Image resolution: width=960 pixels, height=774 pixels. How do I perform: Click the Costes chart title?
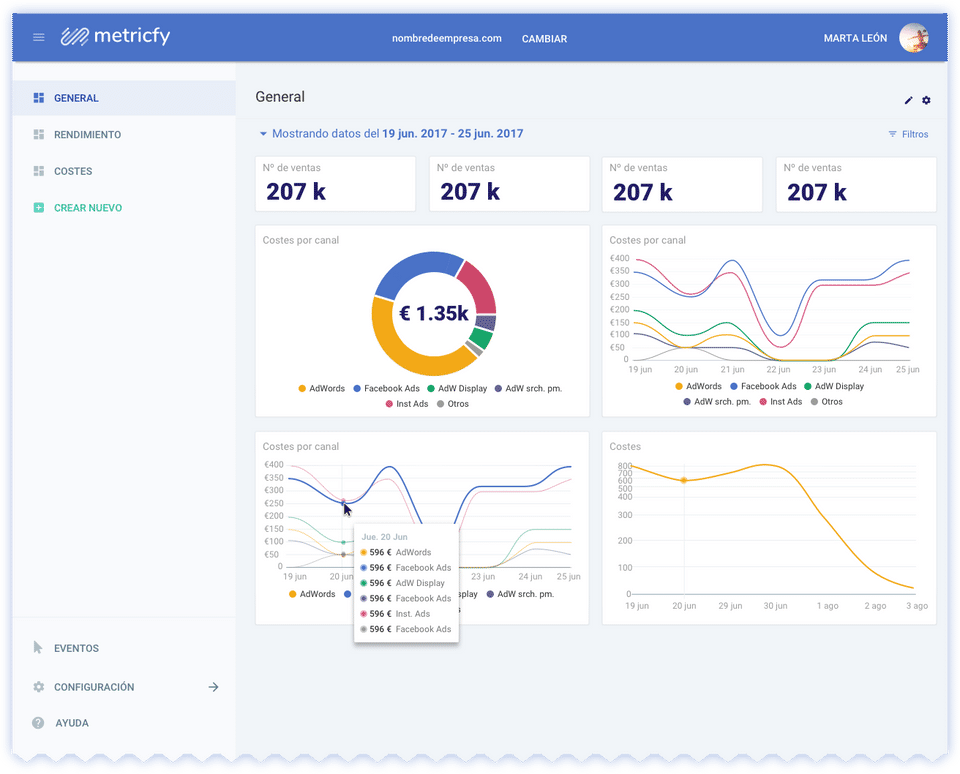[x=624, y=446]
